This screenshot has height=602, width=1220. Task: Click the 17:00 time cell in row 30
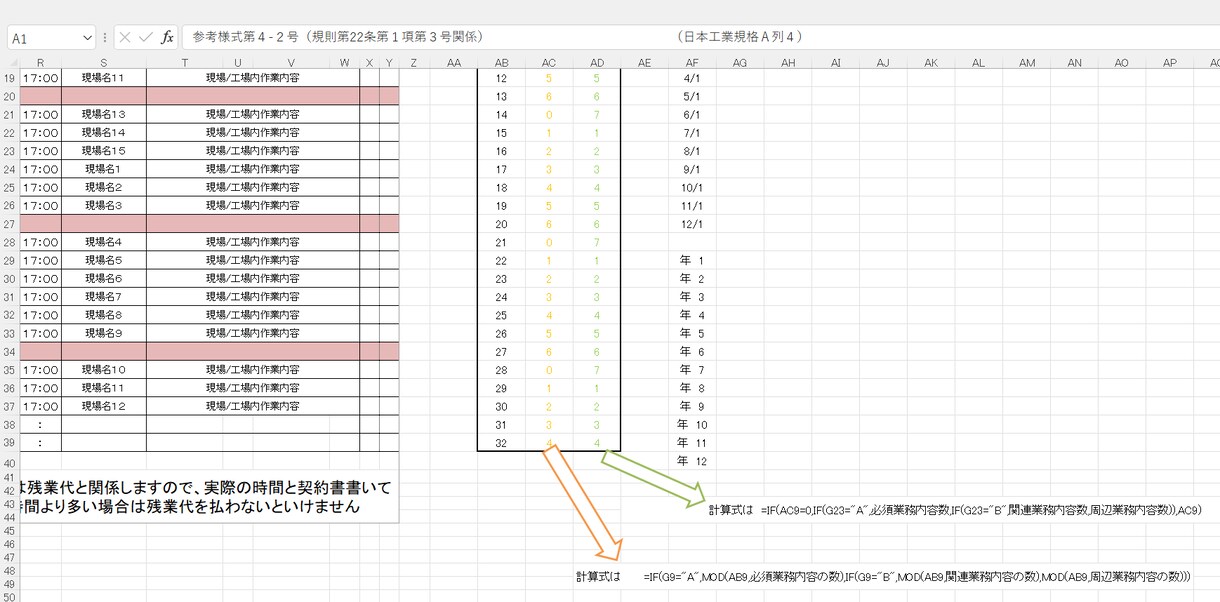pyautogui.click(x=40, y=279)
